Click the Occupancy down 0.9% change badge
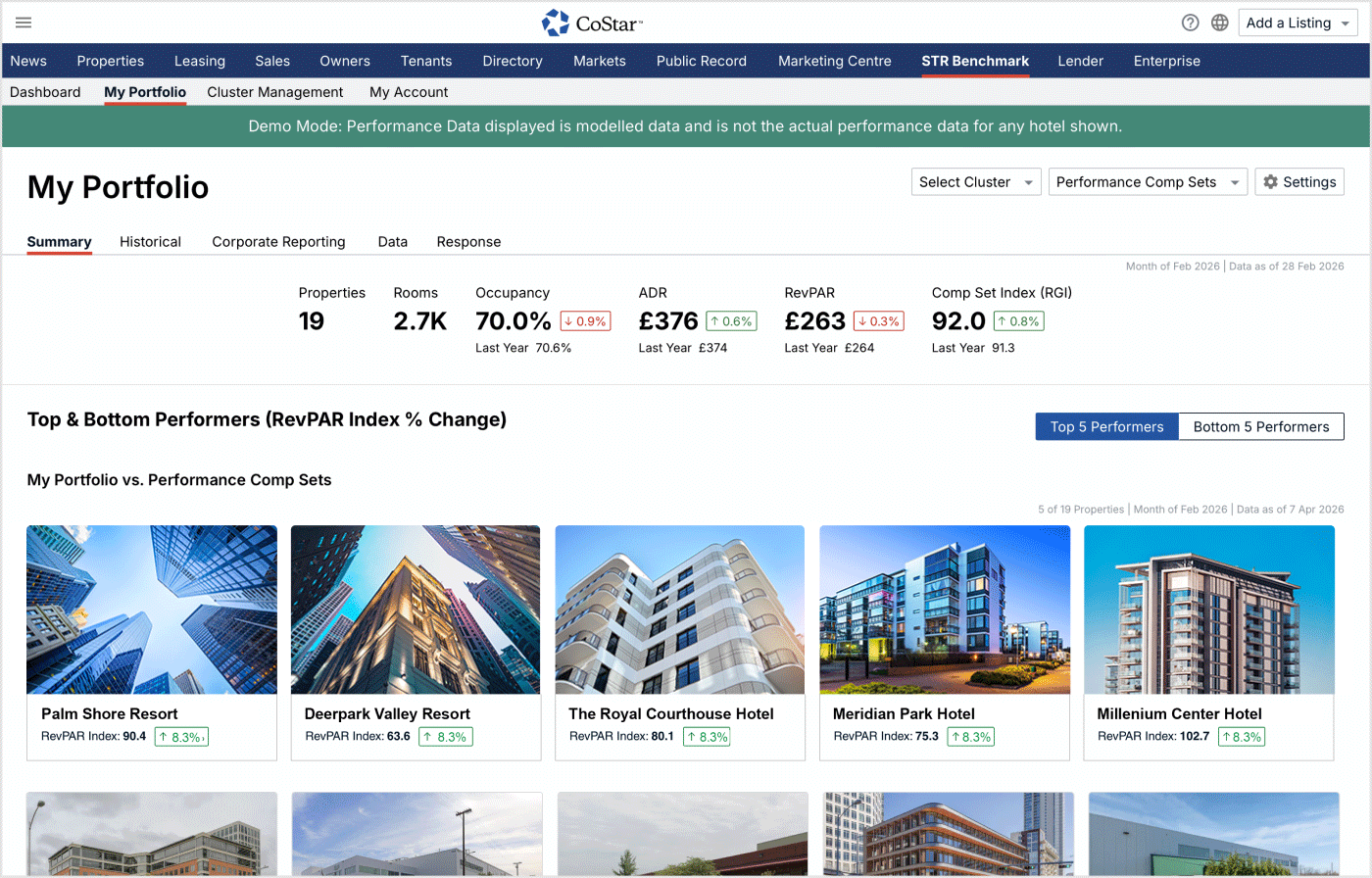The image size is (1372, 878). (585, 321)
